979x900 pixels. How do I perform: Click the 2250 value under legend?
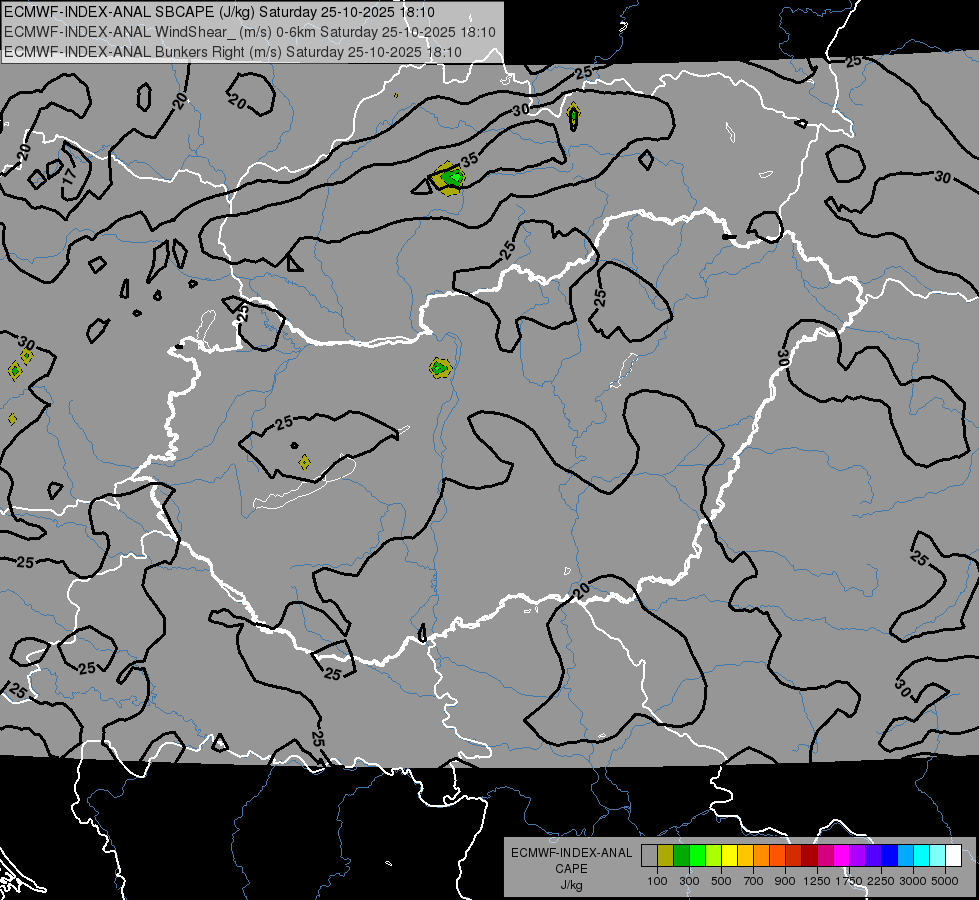pyautogui.click(x=881, y=881)
